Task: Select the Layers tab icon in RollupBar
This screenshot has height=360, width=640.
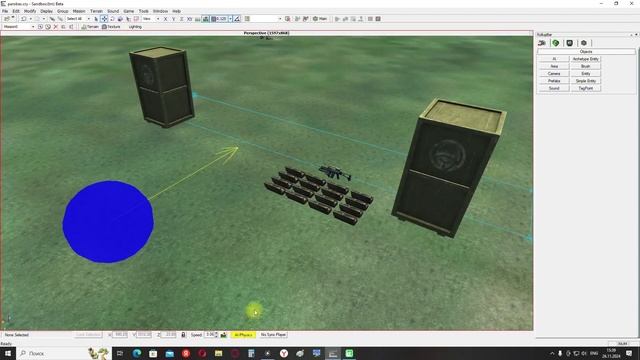Action: [x=584, y=43]
